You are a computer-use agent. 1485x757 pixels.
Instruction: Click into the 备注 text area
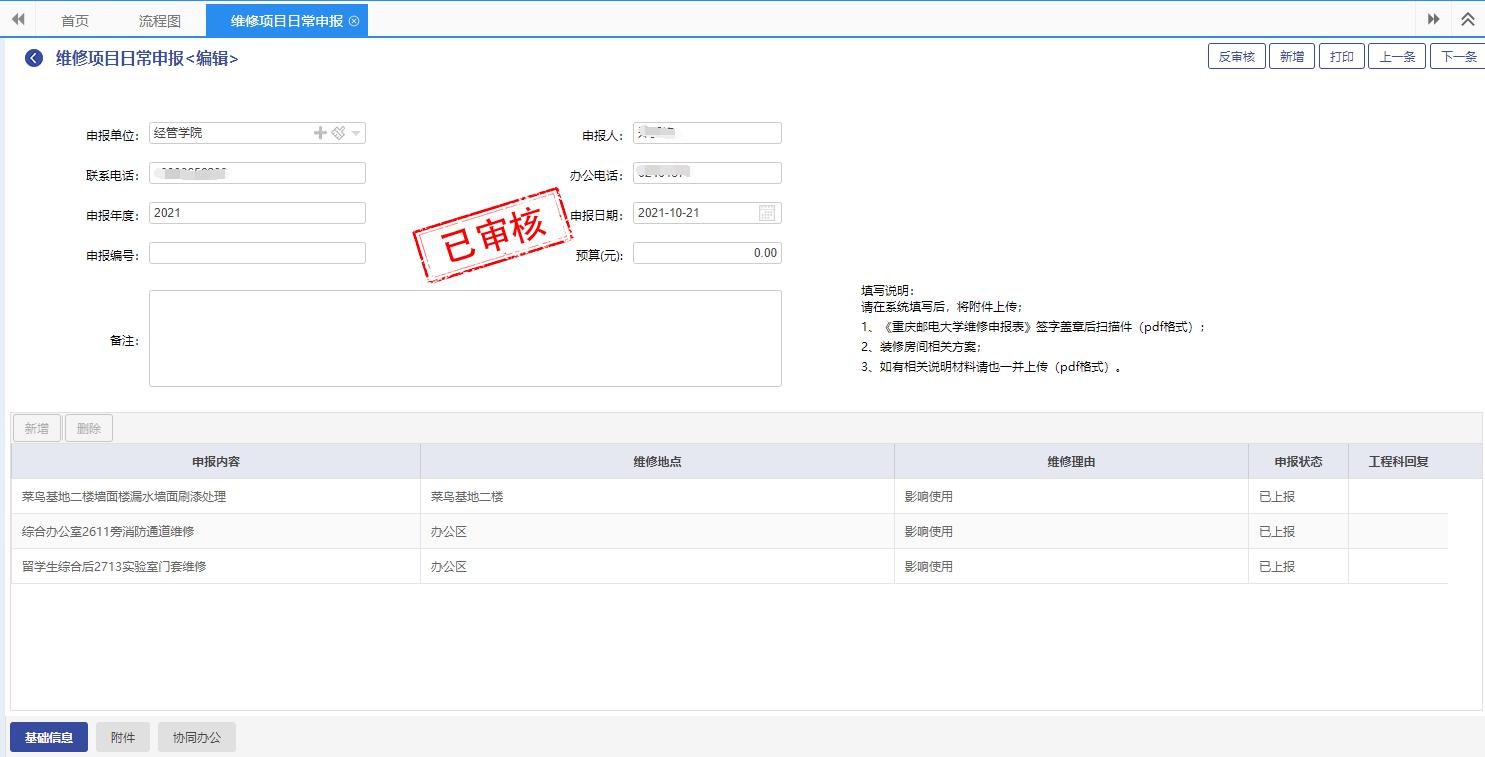click(x=465, y=338)
